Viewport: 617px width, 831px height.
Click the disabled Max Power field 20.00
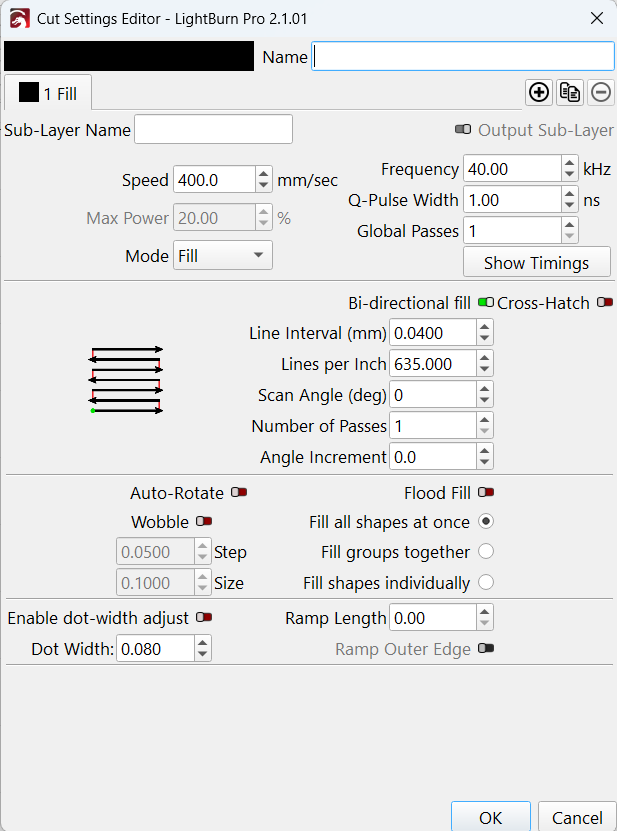point(215,217)
